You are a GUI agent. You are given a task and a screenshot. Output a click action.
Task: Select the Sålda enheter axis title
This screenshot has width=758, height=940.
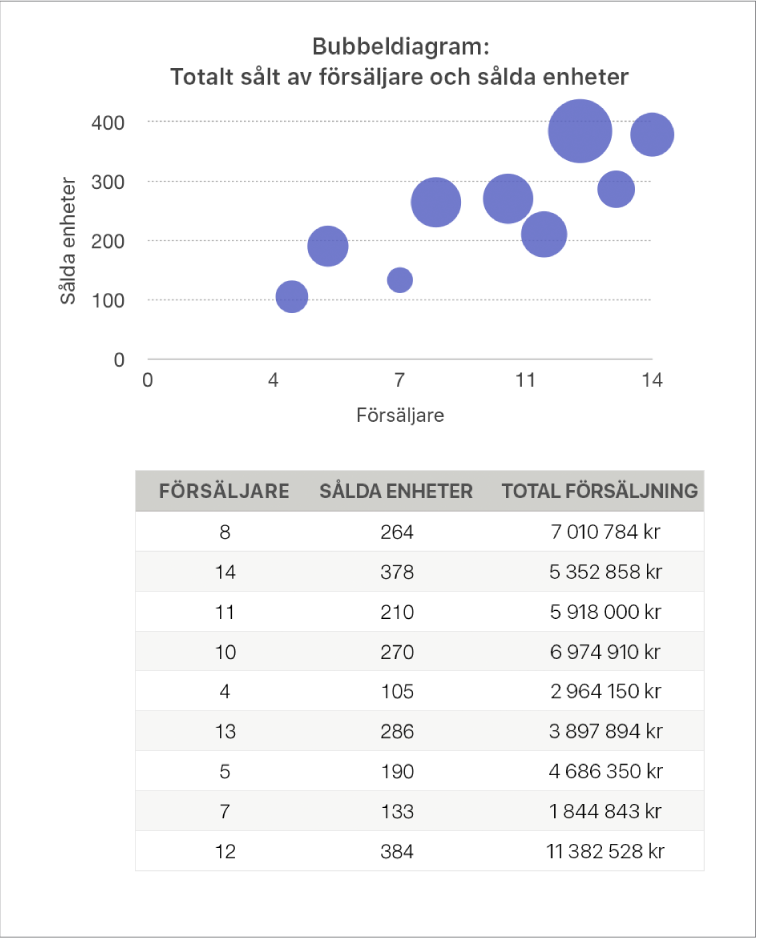click(x=68, y=241)
